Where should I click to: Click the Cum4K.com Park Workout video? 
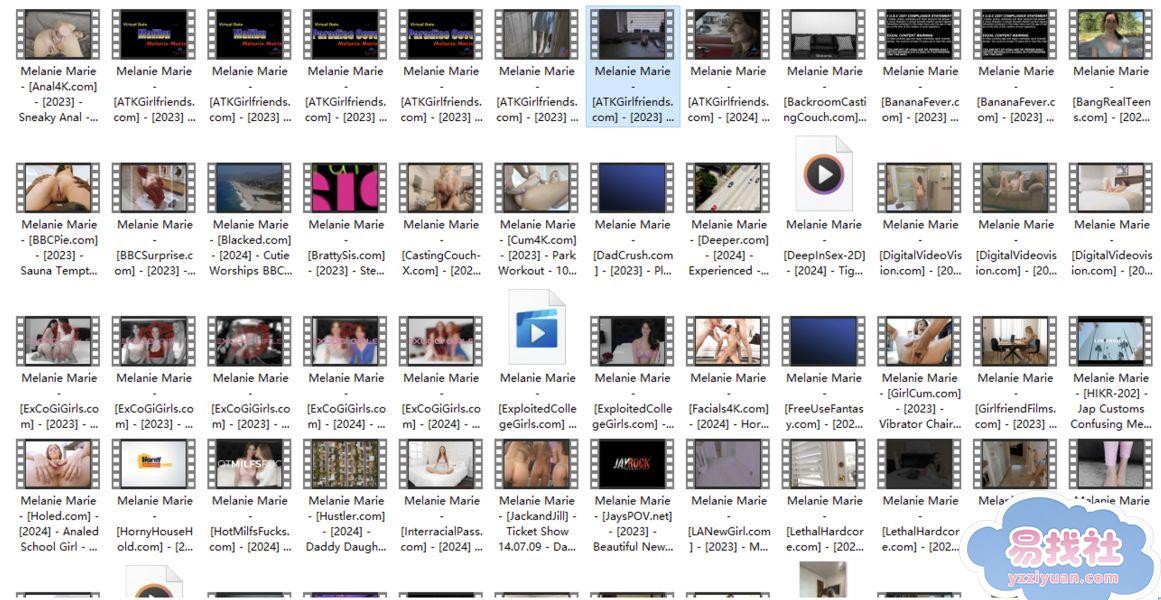(537, 188)
